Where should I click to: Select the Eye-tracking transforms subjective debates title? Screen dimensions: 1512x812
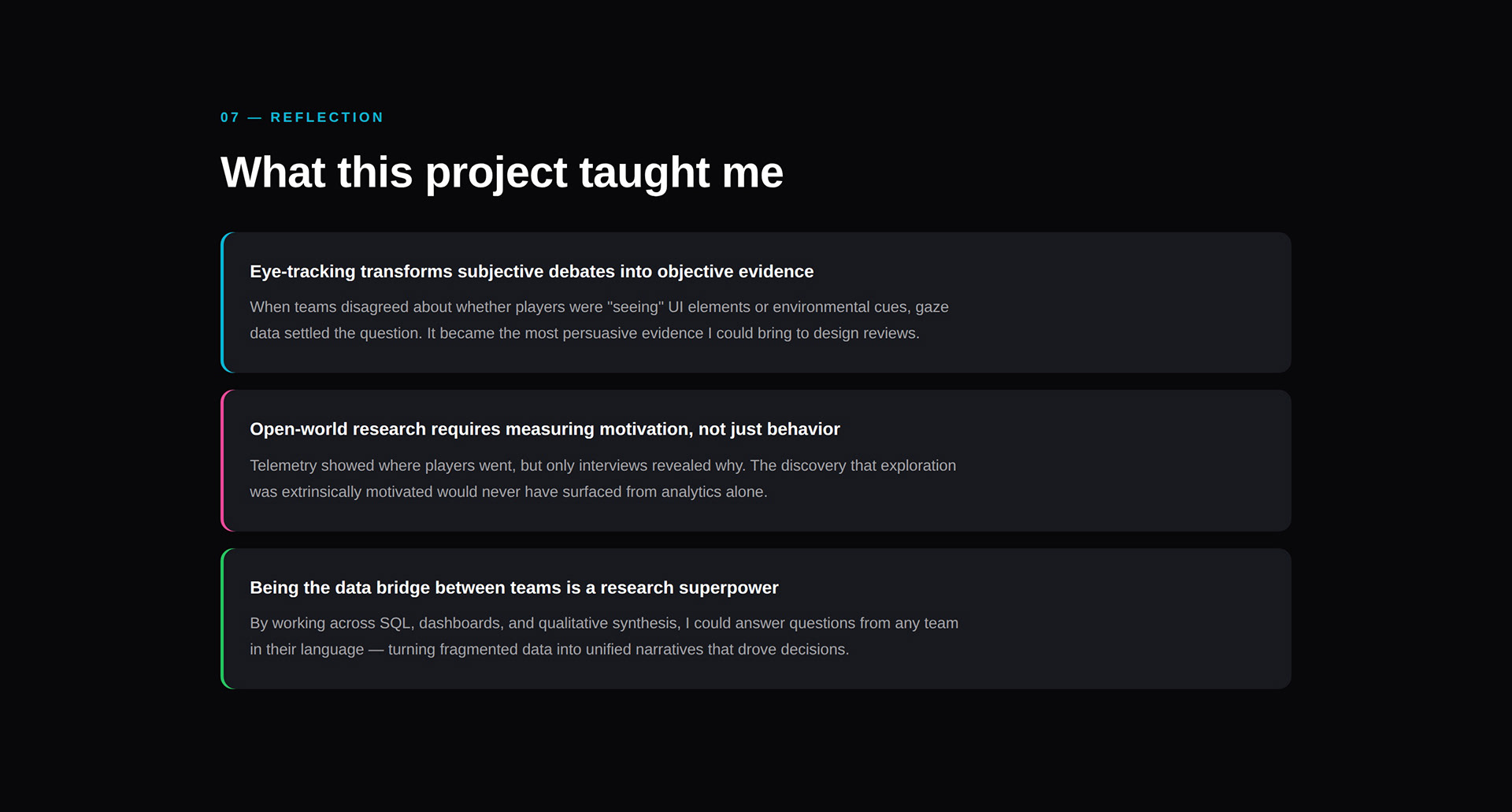point(532,272)
